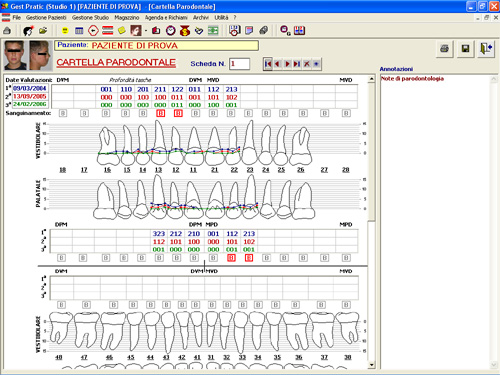The width and height of the screenshot is (500, 375).
Task: Open the Gestione Pazienti menu
Action: pos(46,17)
